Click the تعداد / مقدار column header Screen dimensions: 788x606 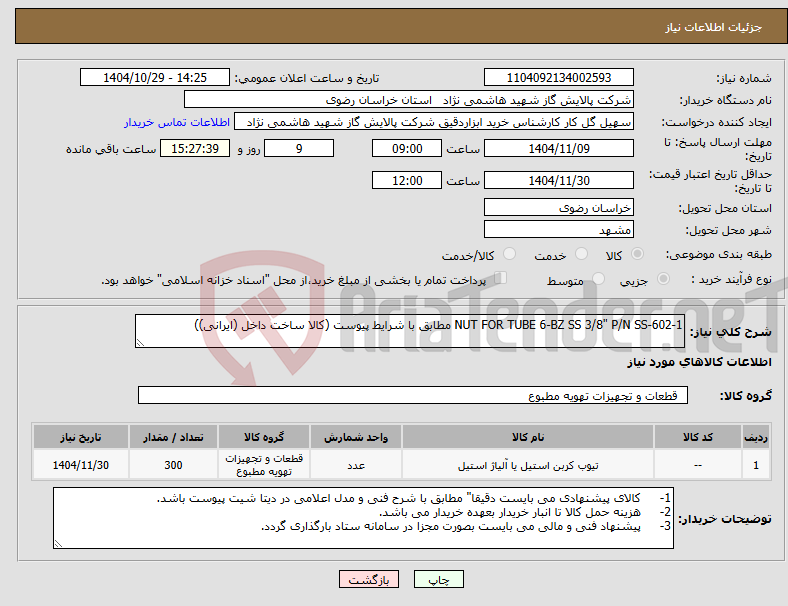173,437
